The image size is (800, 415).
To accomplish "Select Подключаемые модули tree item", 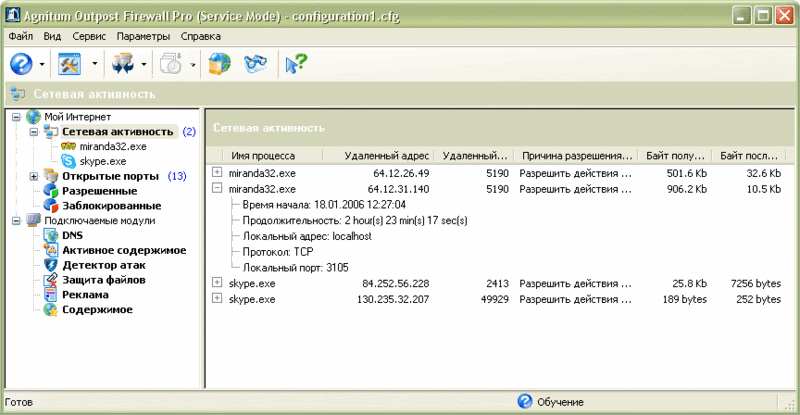I will pyautogui.click(x=99, y=221).
